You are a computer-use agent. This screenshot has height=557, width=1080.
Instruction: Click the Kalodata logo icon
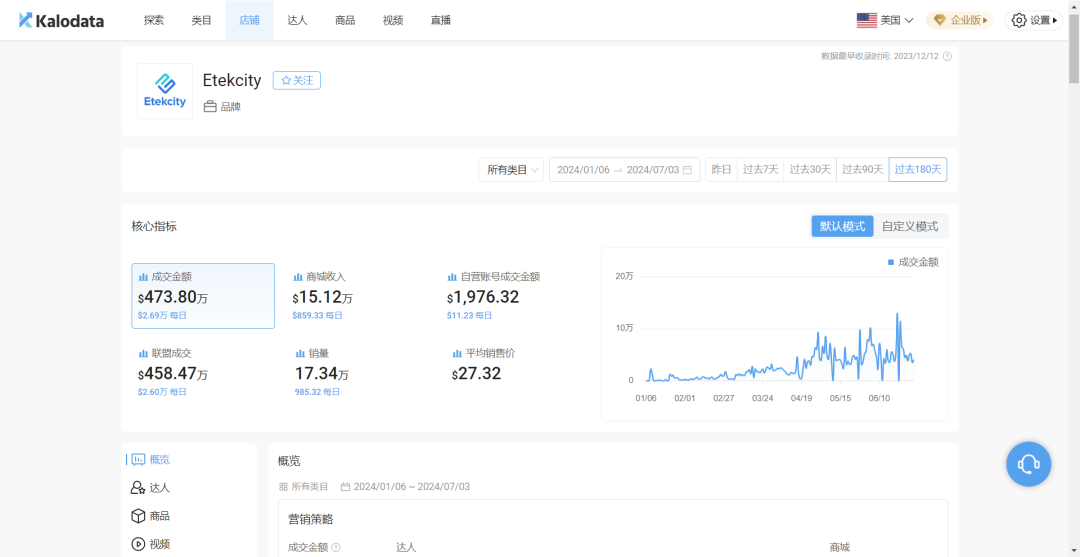[26, 20]
